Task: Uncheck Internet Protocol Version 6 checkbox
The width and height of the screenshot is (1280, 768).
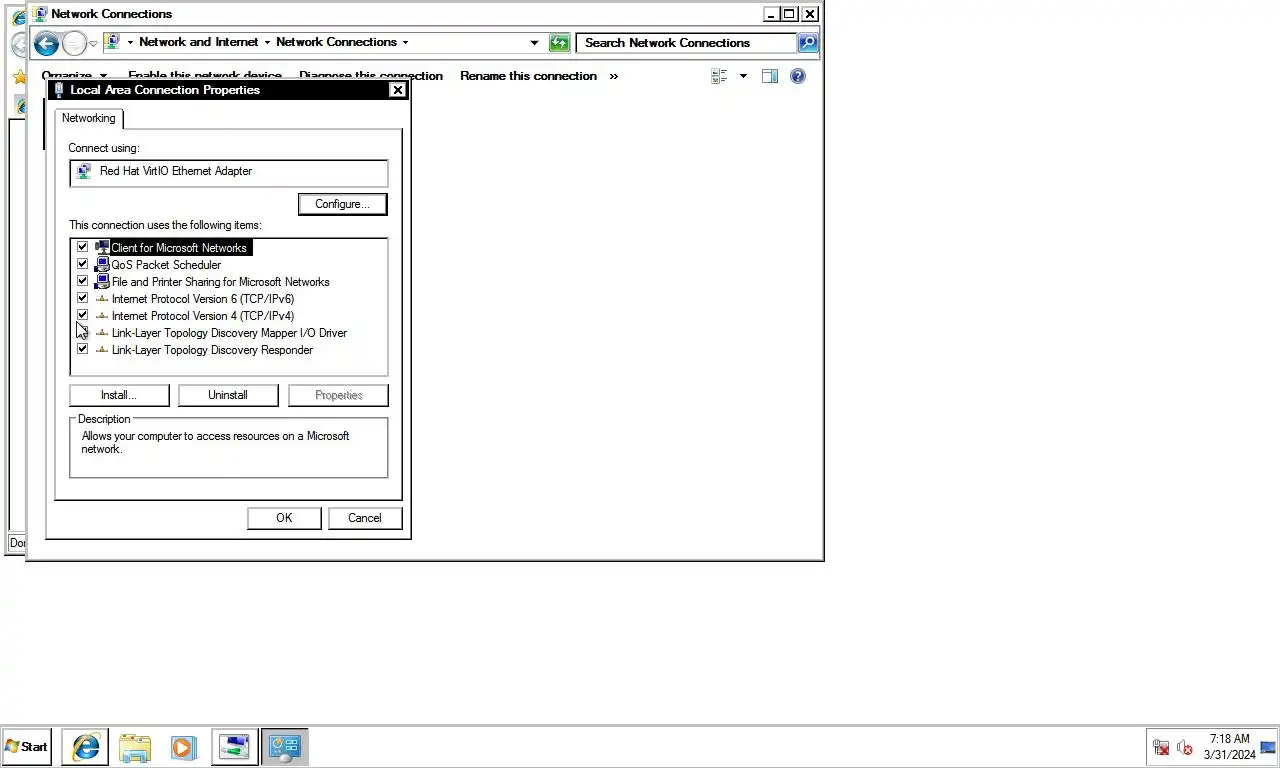Action: click(x=83, y=298)
